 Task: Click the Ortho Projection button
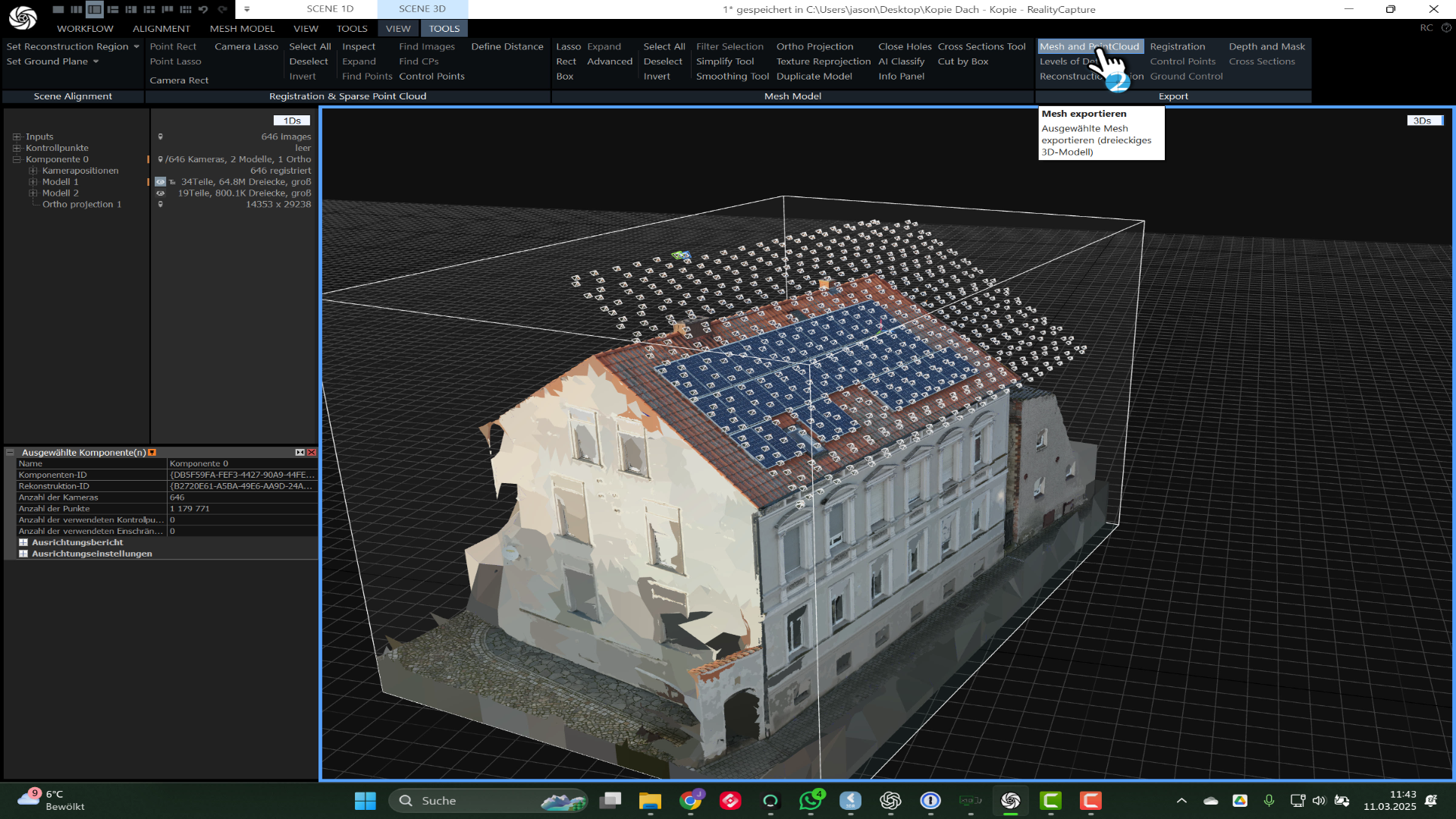pyautogui.click(x=814, y=47)
